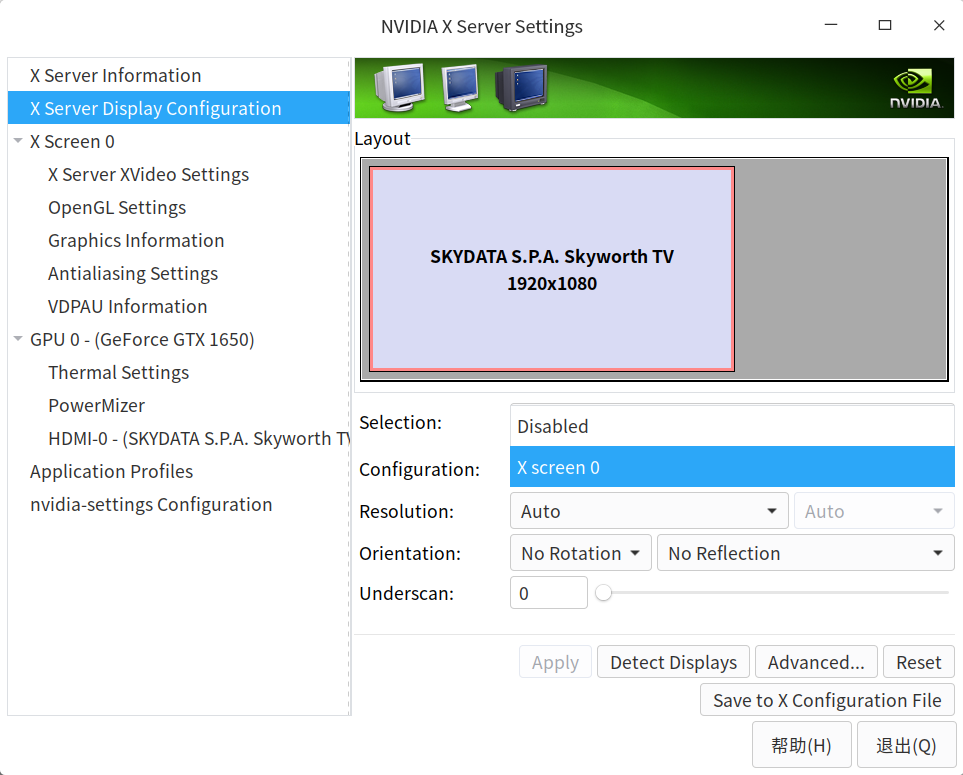Choose X screen 0 configuration option
The image size is (963, 775).
click(x=731, y=467)
